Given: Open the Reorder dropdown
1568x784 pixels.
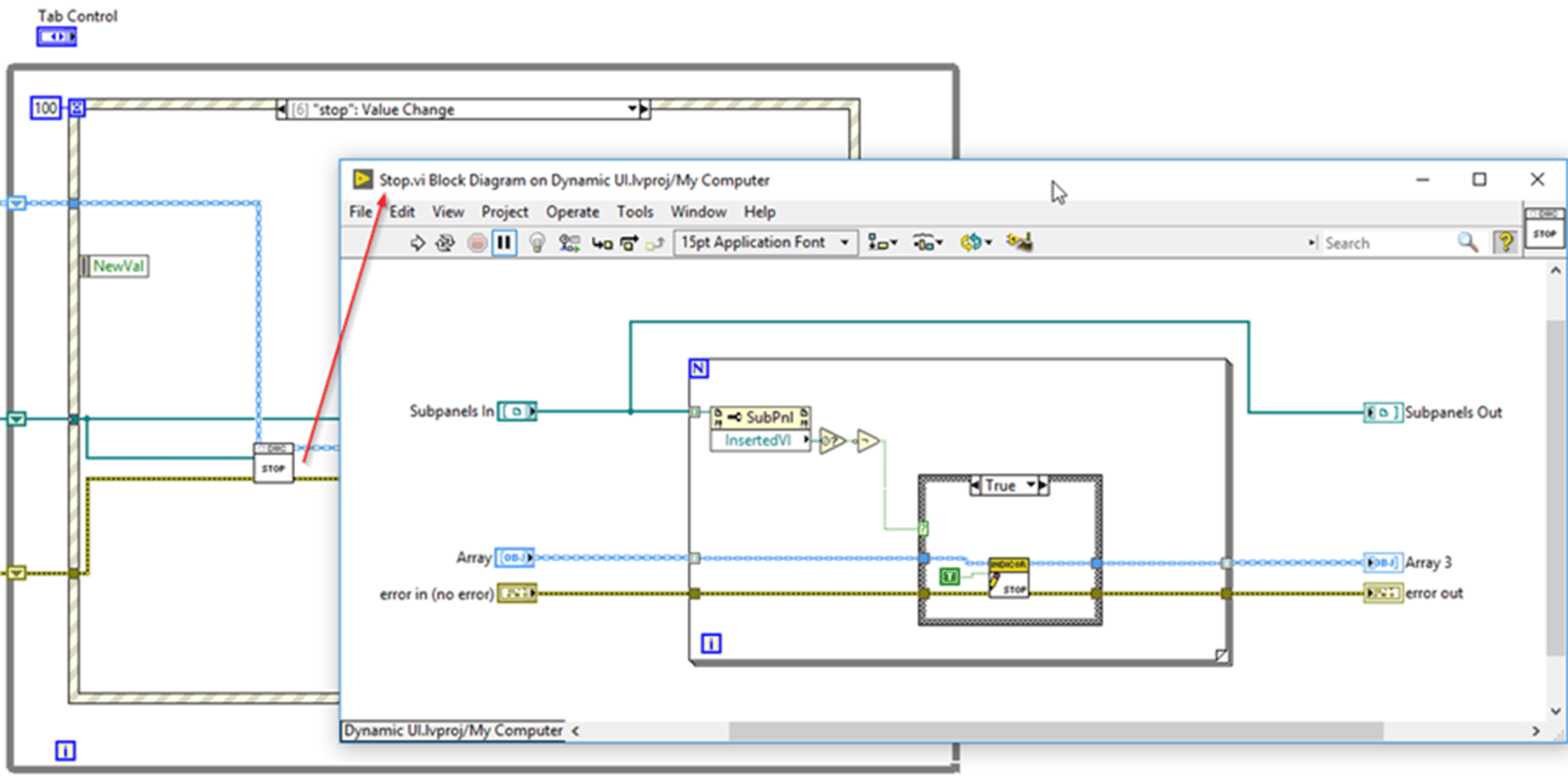Looking at the screenshot, I should 976,242.
